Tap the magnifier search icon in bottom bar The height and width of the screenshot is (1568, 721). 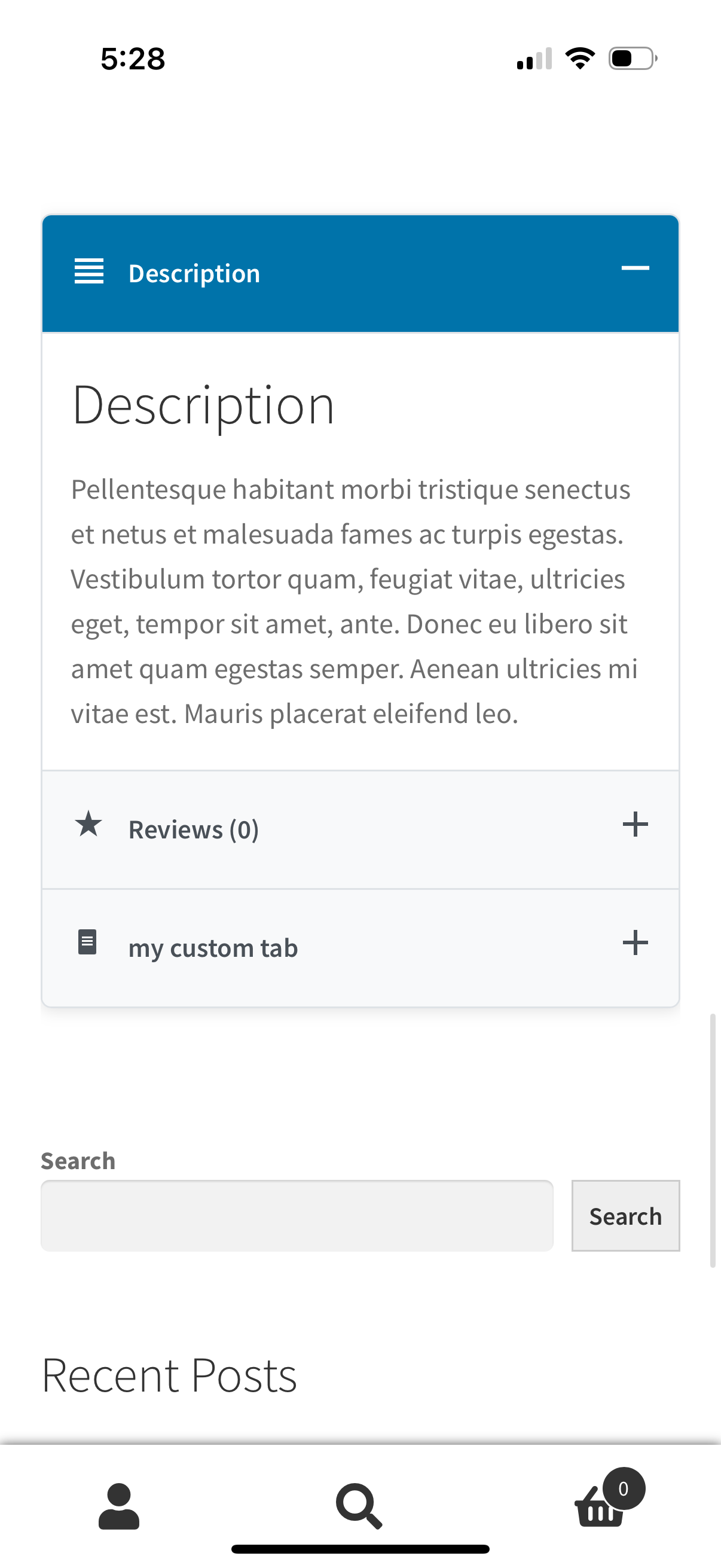tap(359, 1506)
